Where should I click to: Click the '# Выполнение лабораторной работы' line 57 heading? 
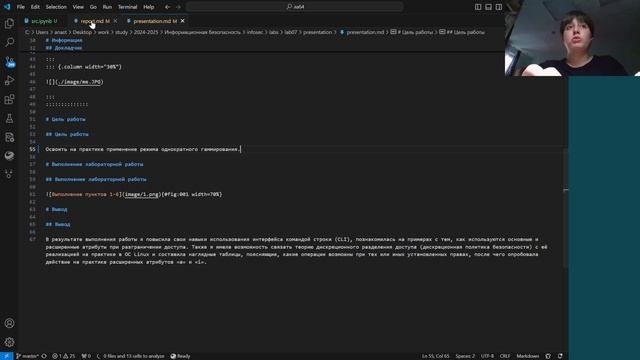pos(94,164)
